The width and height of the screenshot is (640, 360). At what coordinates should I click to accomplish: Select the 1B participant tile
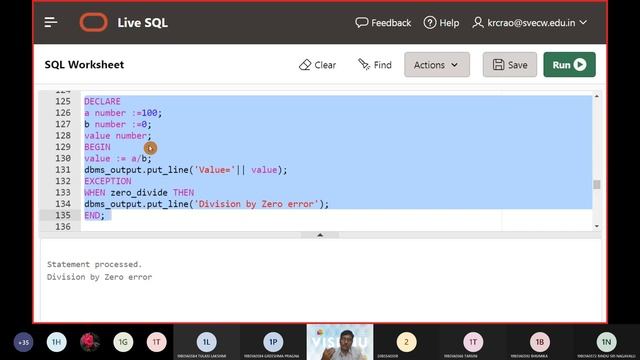point(540,342)
